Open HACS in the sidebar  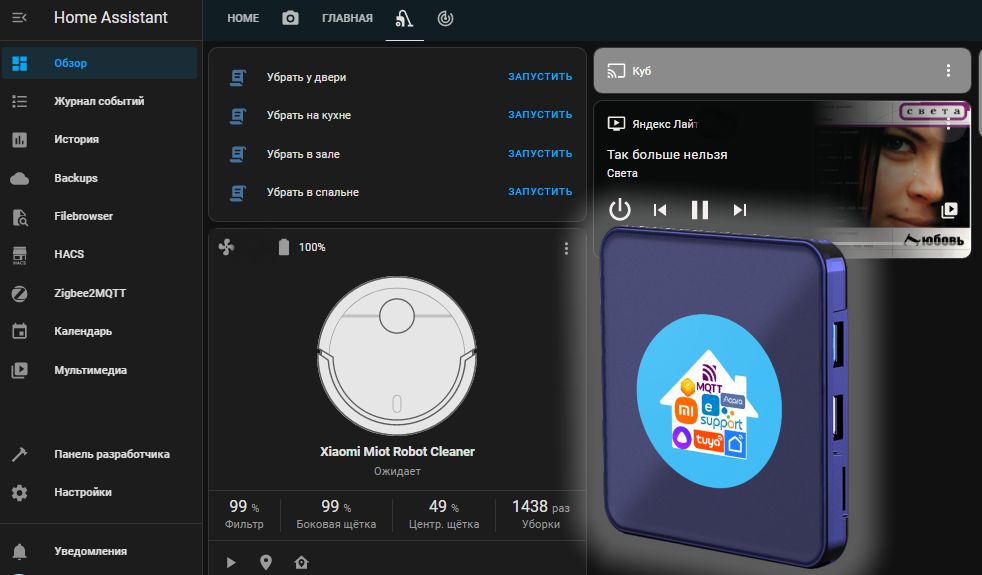tap(99, 254)
